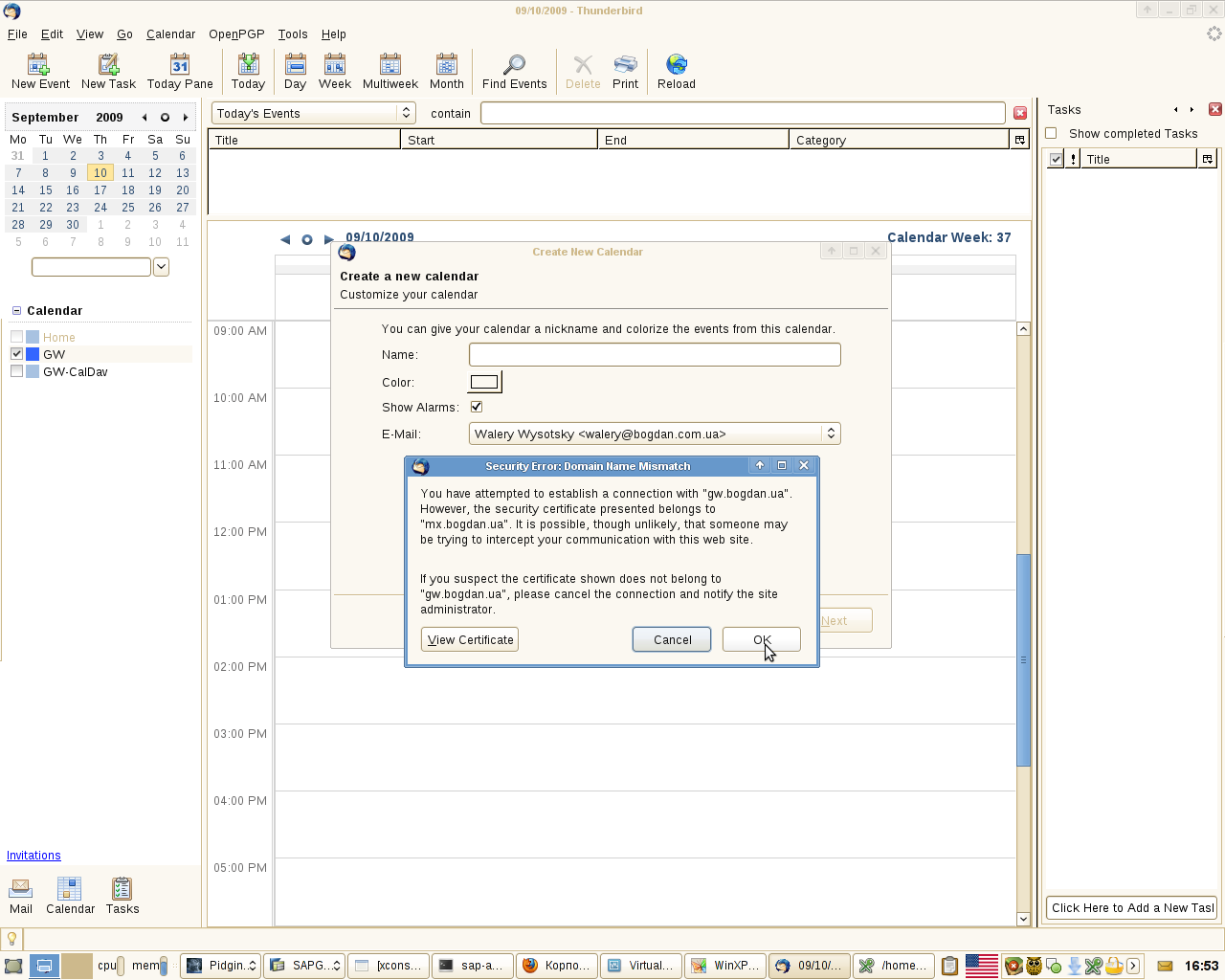Screen dimensions: 1225x980
Task: Open the OpenPGP menu
Action: coord(236,33)
